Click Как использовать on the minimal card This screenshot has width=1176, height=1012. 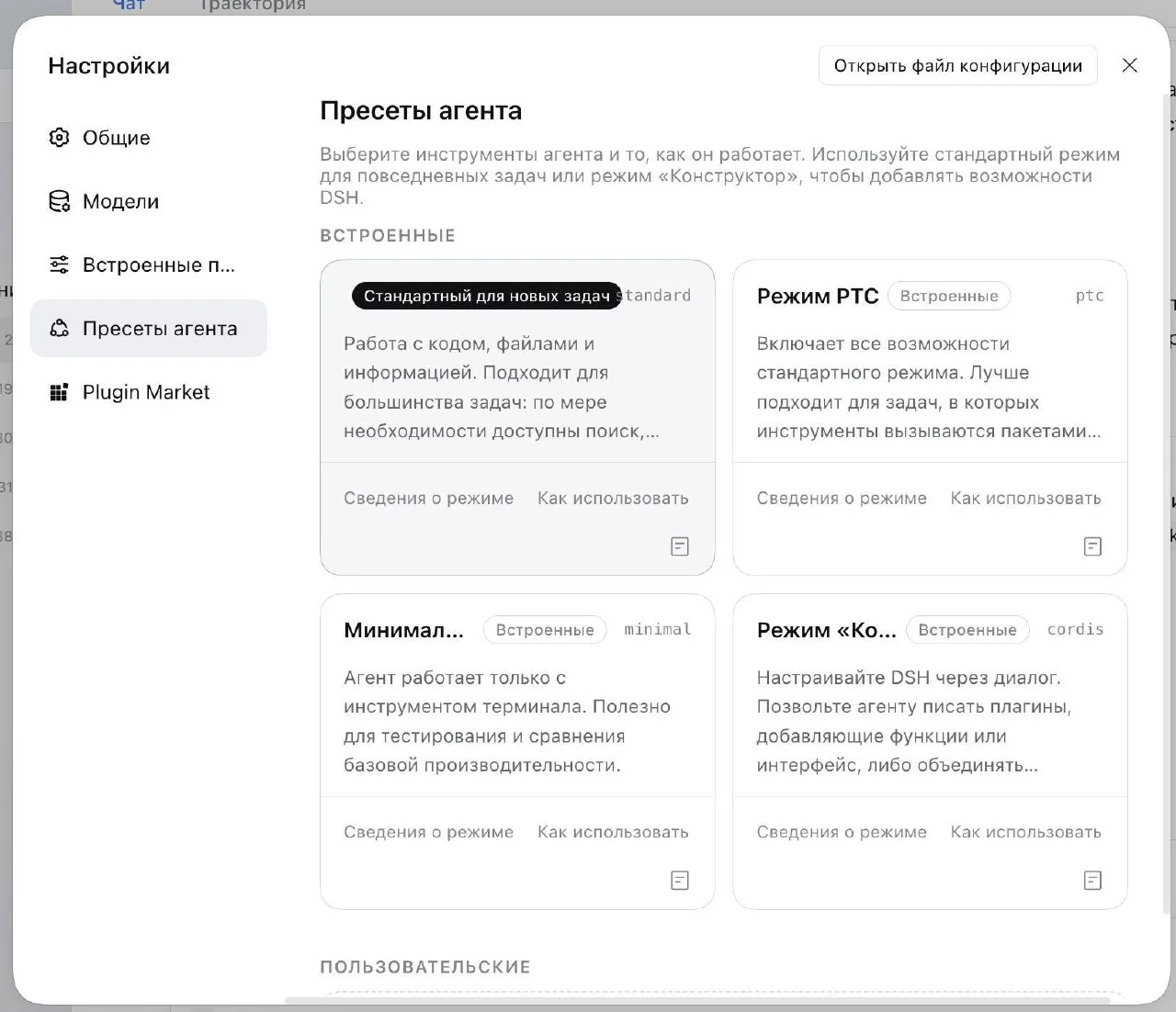(x=613, y=832)
